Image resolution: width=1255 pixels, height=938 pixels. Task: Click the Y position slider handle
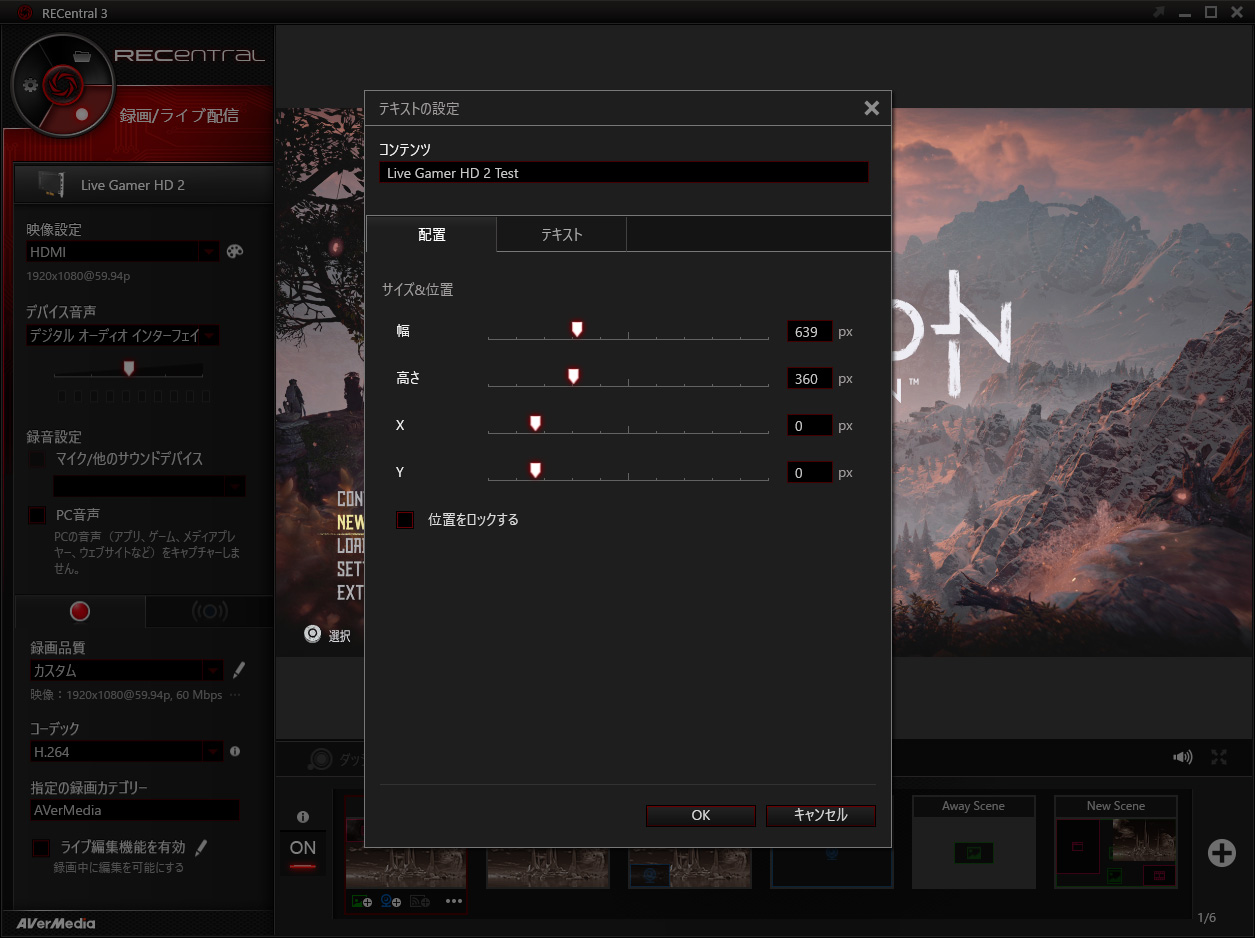[536, 470]
